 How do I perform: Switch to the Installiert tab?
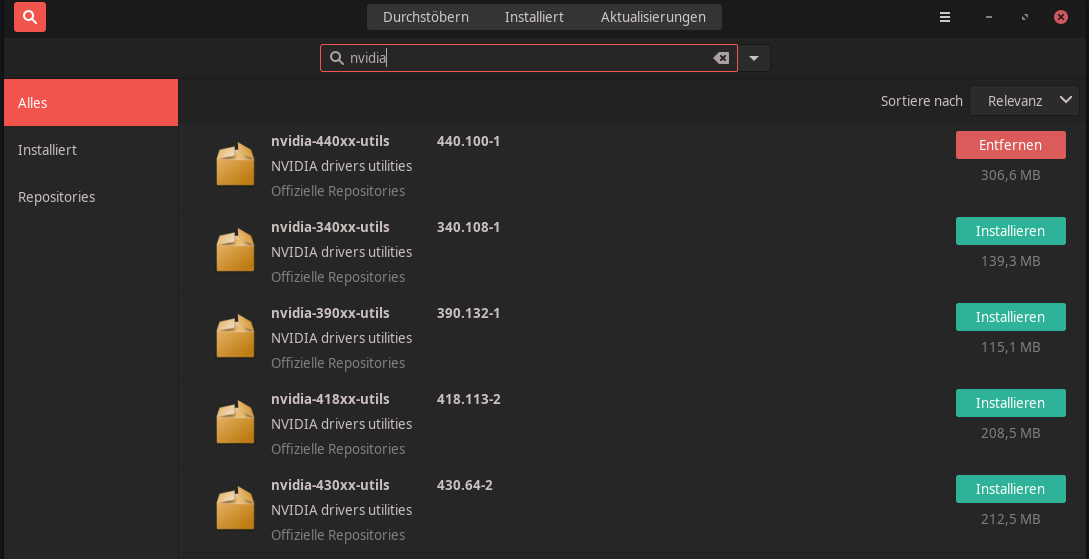[534, 17]
